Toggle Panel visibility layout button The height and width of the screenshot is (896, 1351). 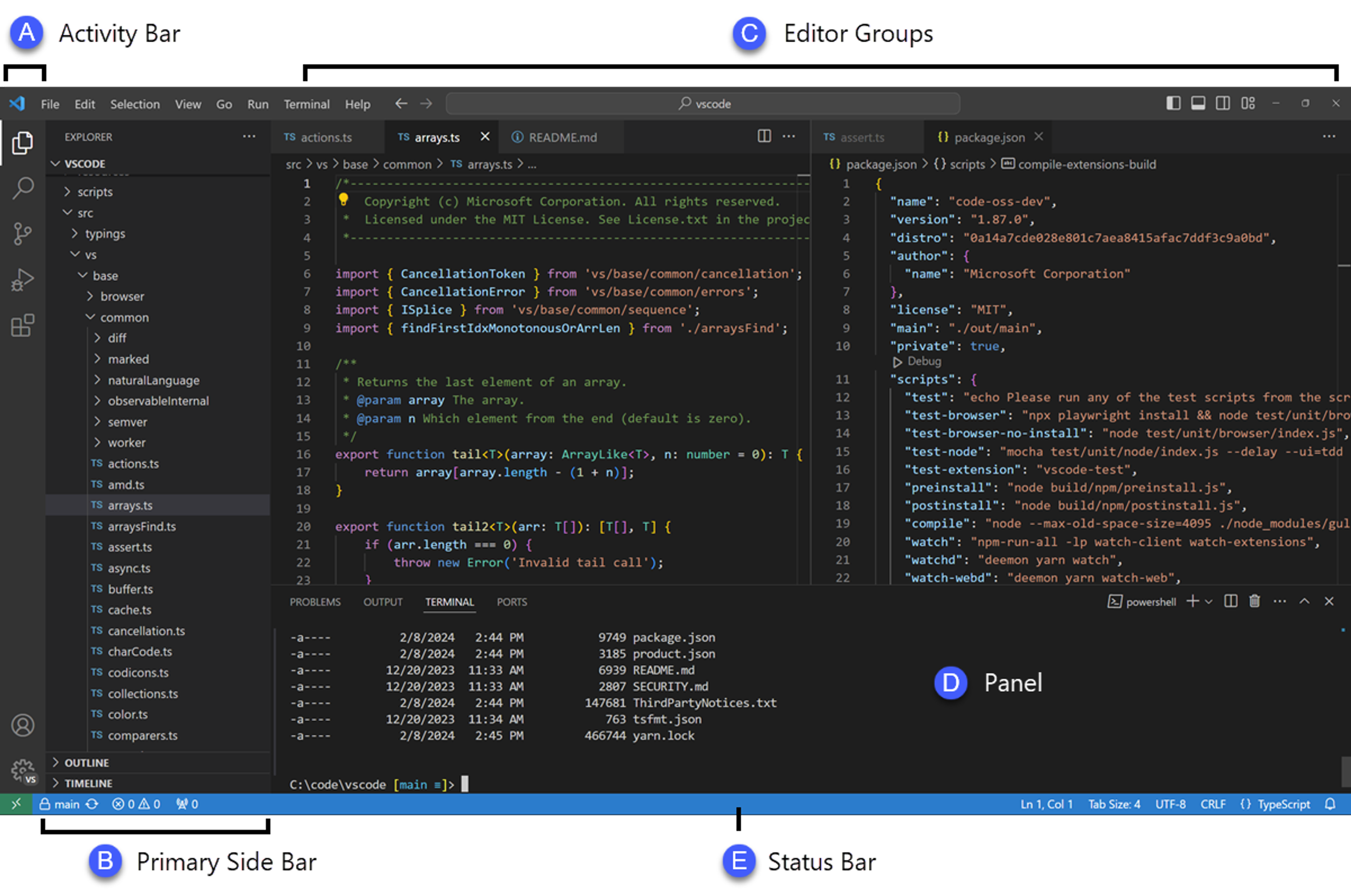point(1198,103)
